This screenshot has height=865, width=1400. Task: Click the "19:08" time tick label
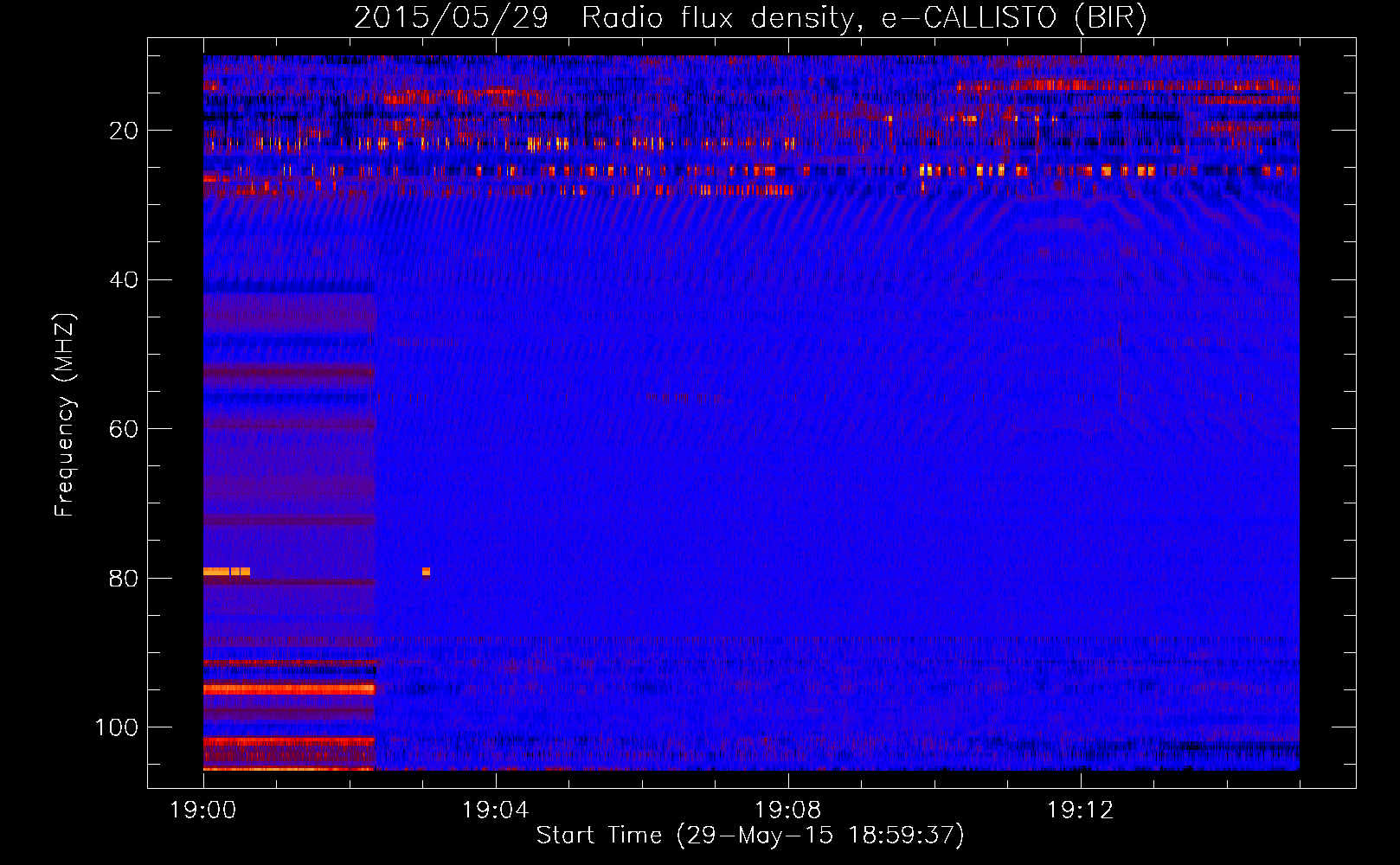click(787, 811)
